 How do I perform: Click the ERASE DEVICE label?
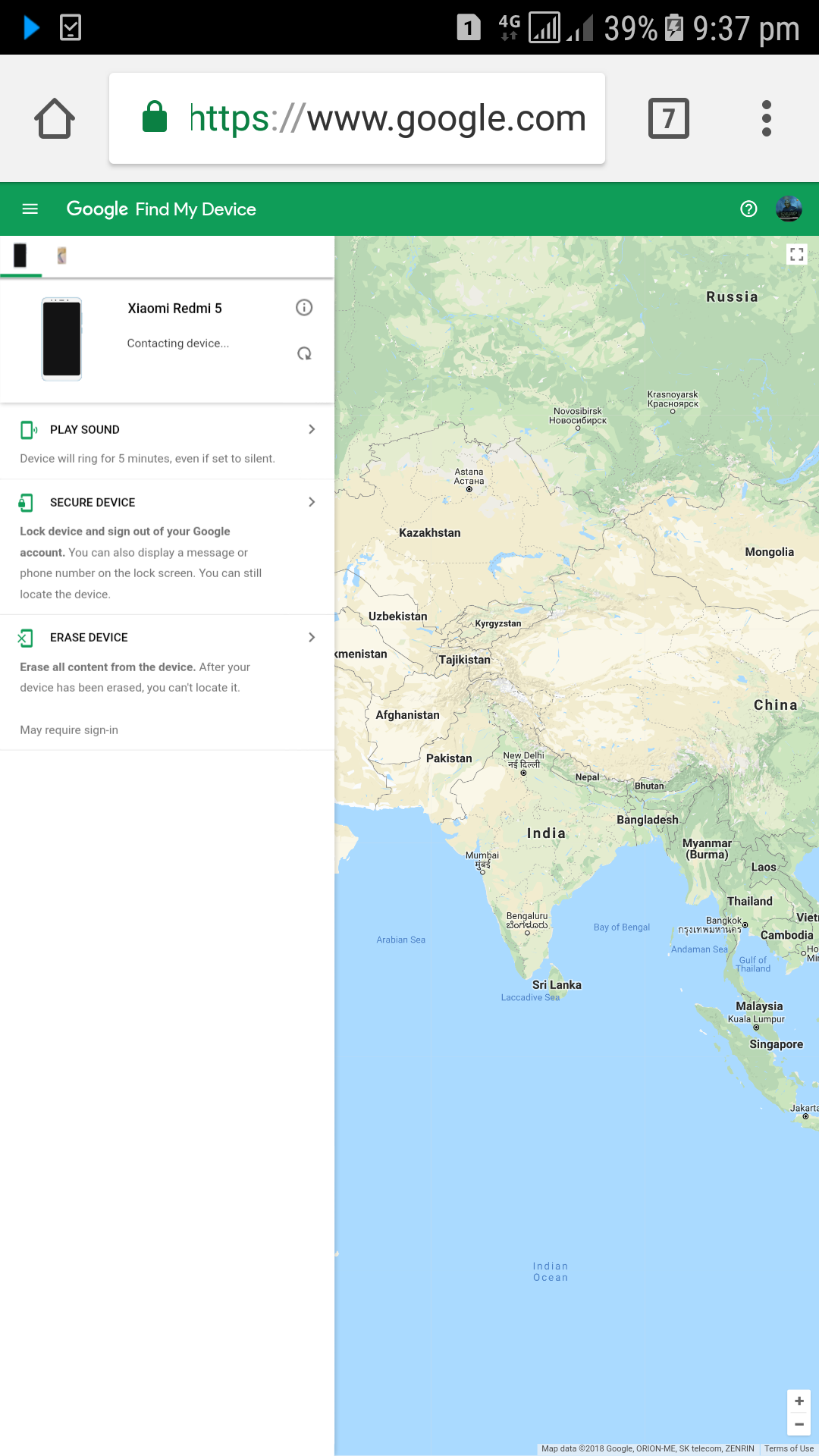89,638
